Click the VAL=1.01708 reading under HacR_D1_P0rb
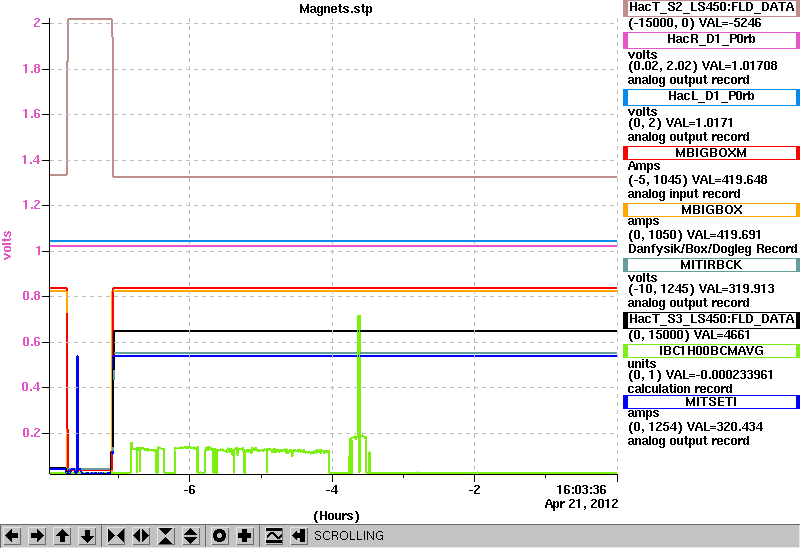 point(739,66)
